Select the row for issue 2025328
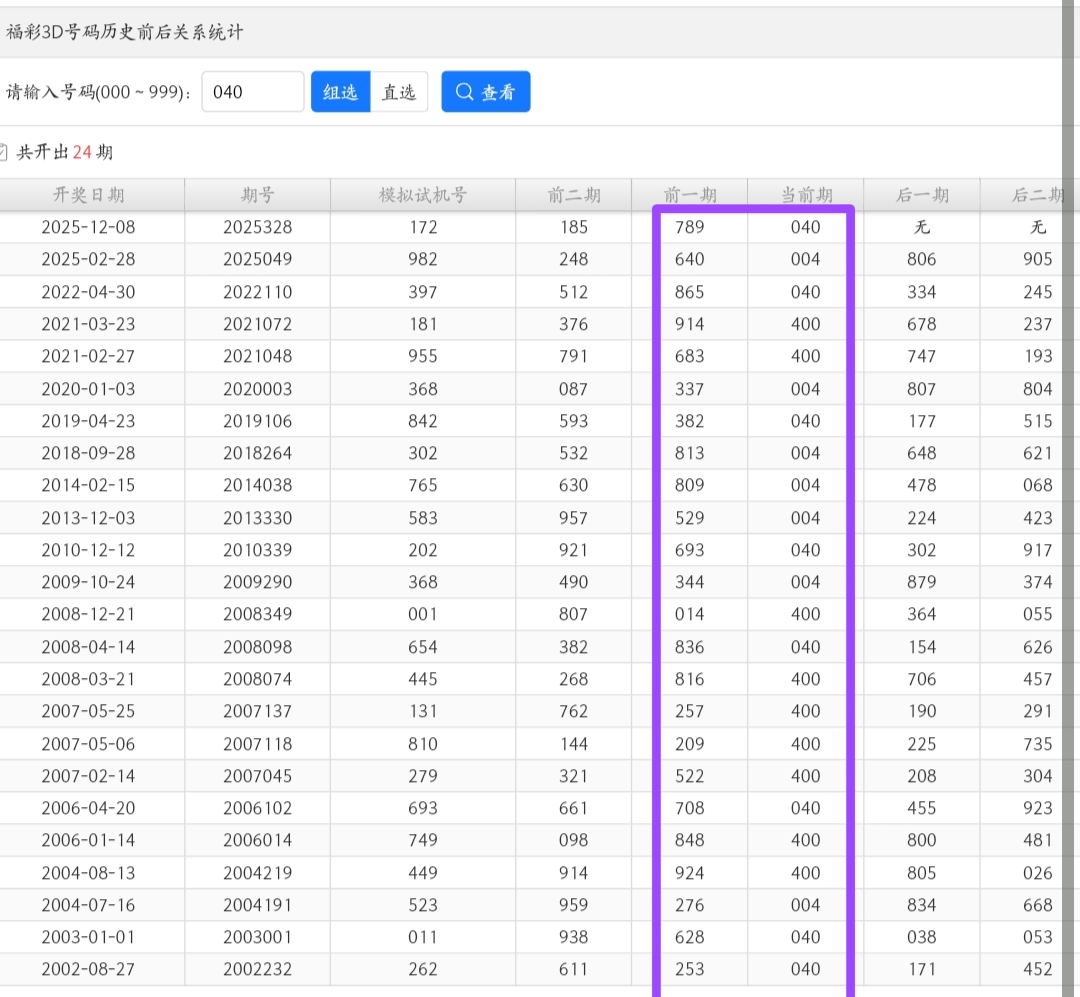Image resolution: width=1080 pixels, height=997 pixels. pyautogui.click(x=257, y=227)
